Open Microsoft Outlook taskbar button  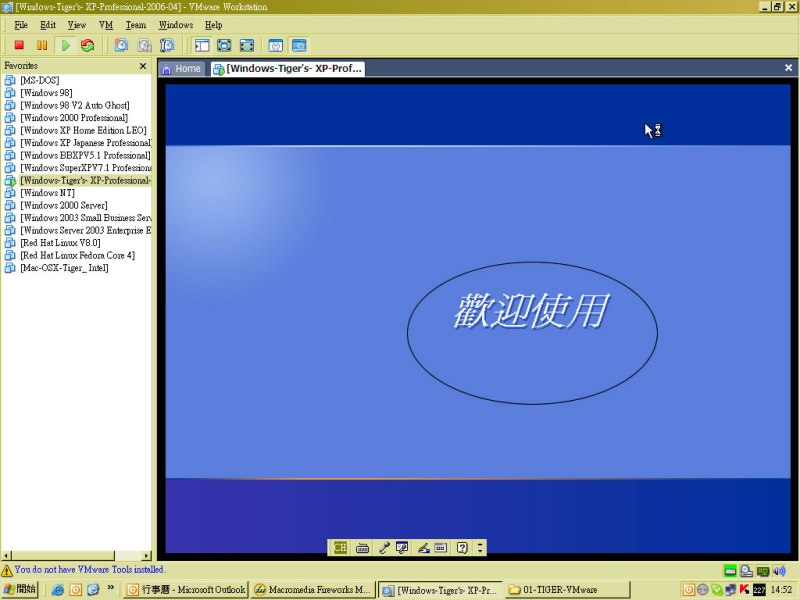[x=187, y=590]
